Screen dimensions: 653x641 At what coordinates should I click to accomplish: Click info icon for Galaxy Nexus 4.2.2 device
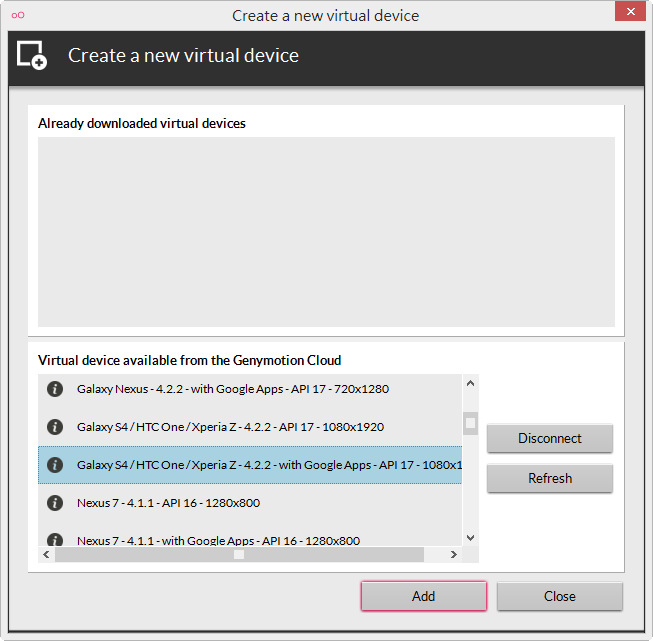tap(55, 389)
